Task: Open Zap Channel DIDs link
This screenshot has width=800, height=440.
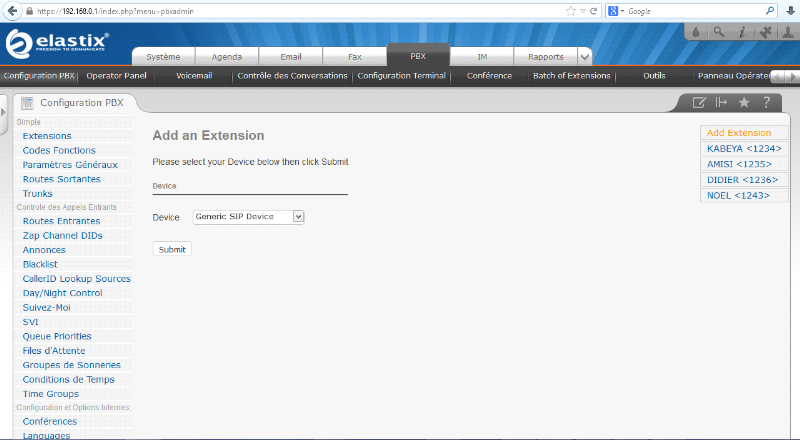Action: tap(62, 235)
